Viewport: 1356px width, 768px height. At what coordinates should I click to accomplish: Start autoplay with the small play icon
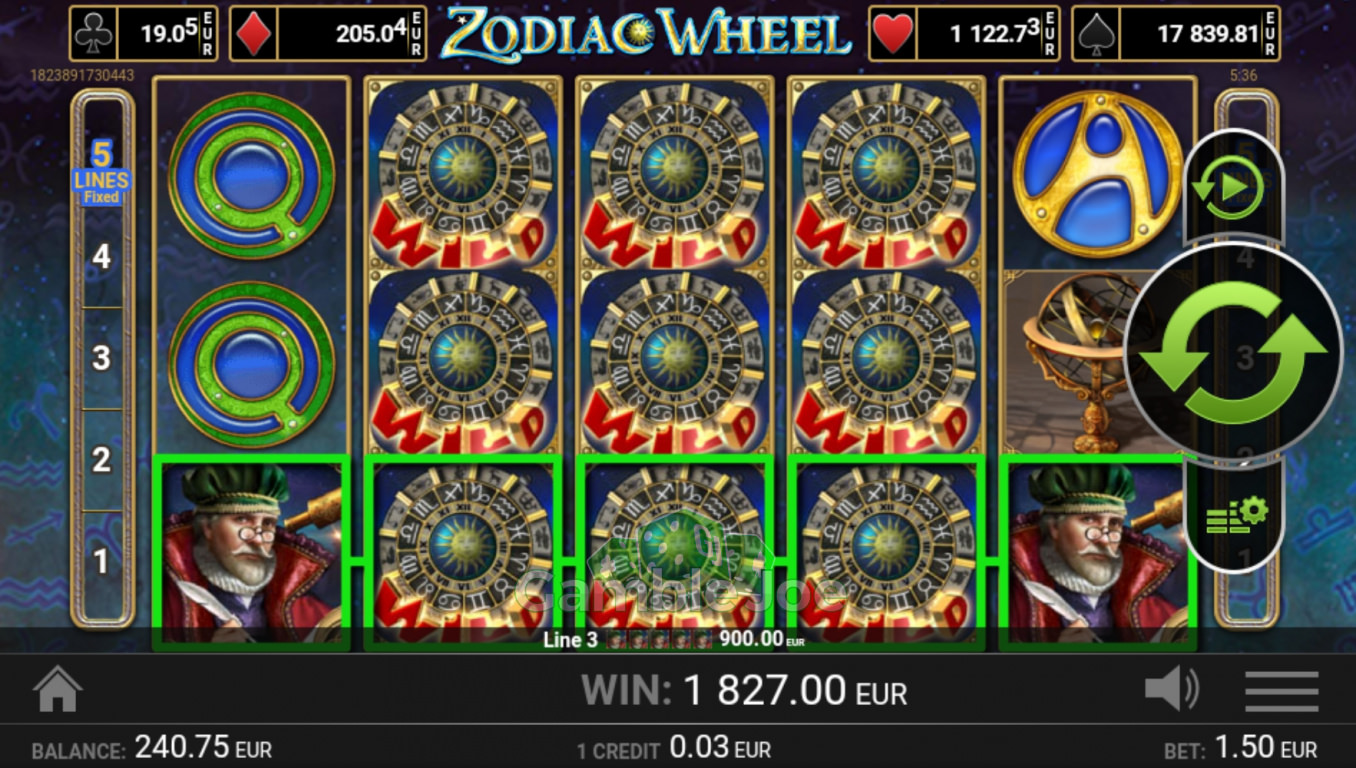[1232, 186]
